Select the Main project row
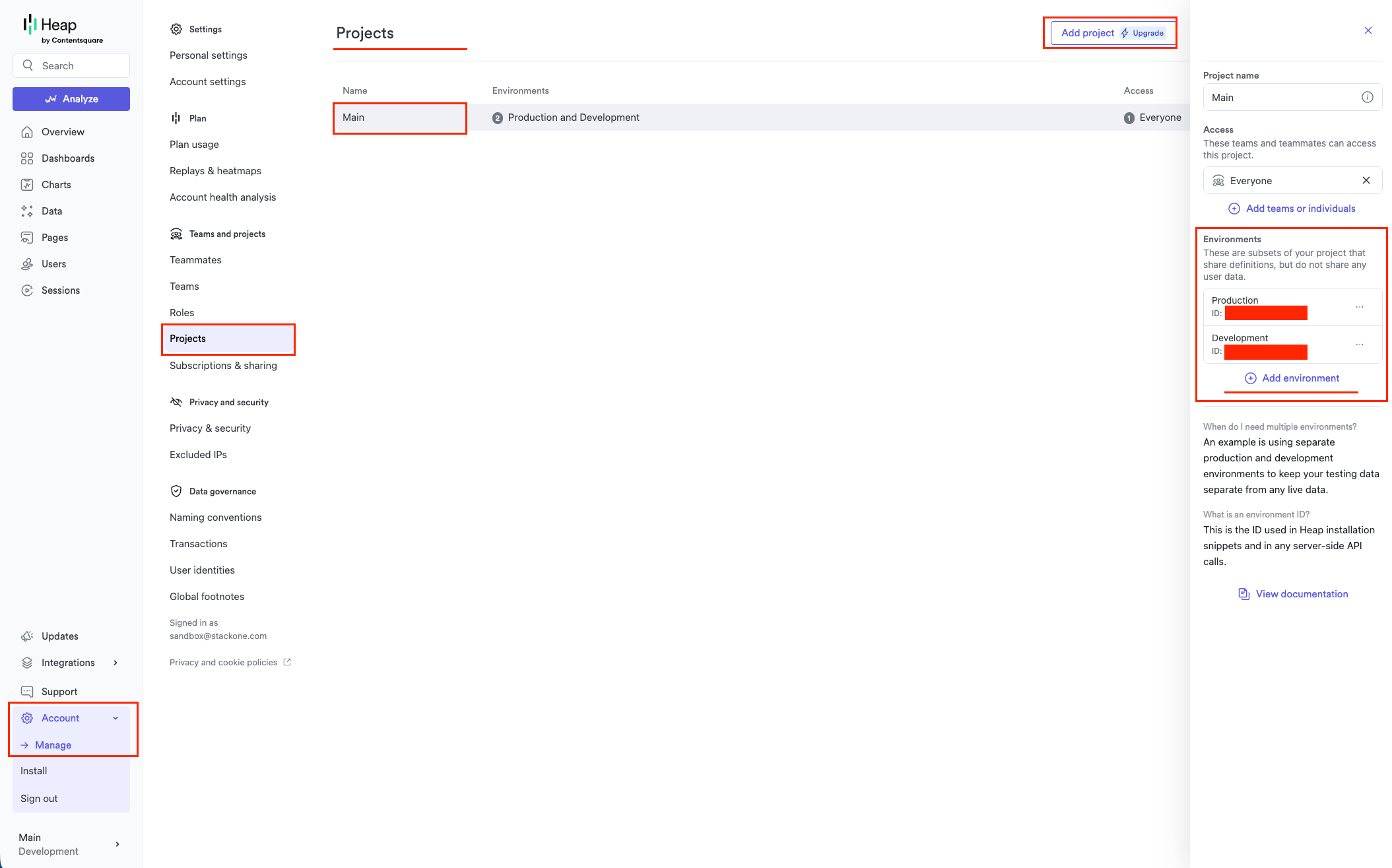 pyautogui.click(x=762, y=117)
